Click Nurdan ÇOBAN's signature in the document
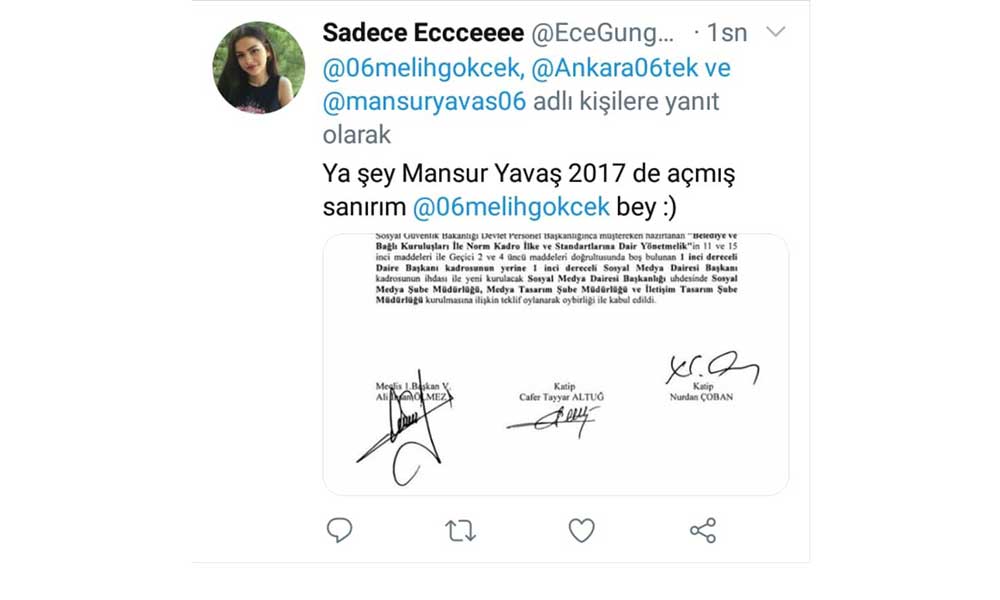The height and width of the screenshot is (600, 1000). coord(710,369)
